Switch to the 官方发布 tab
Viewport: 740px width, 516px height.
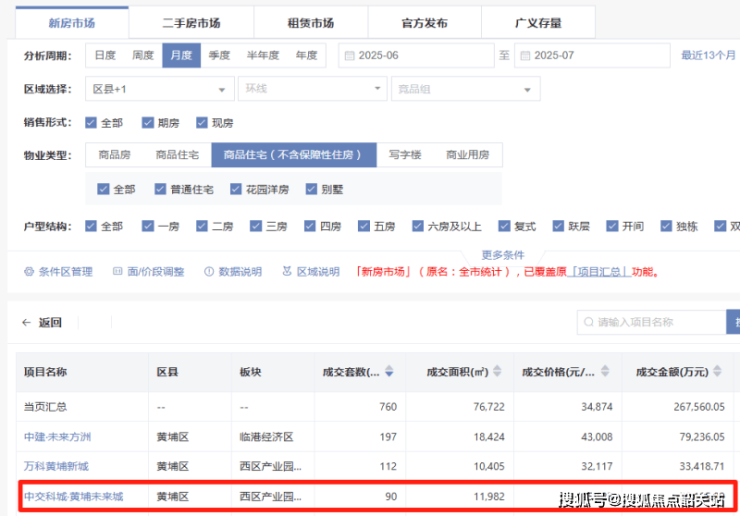pyautogui.click(x=424, y=23)
